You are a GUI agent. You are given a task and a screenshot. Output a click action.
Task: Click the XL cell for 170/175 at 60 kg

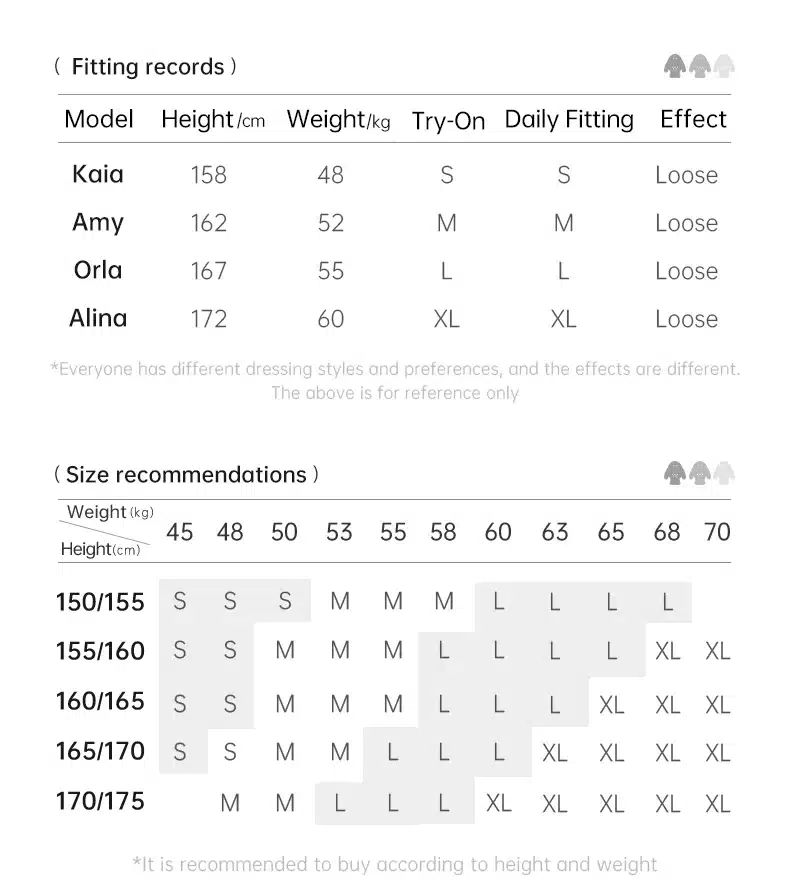498,803
